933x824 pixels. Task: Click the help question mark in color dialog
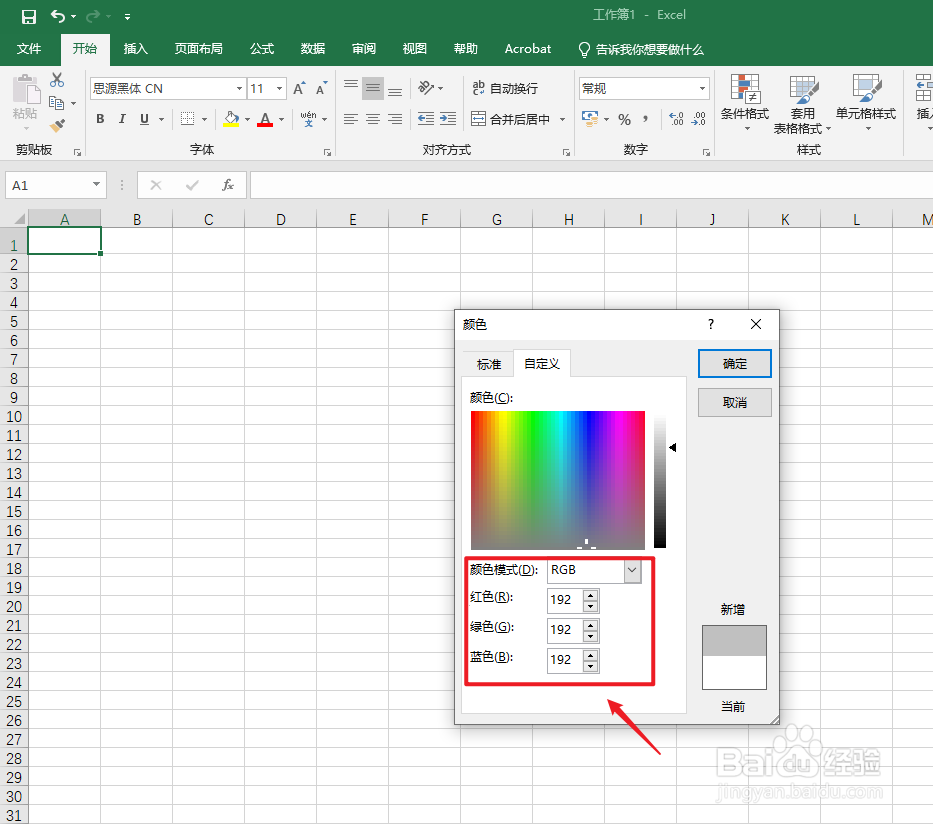(x=710, y=324)
